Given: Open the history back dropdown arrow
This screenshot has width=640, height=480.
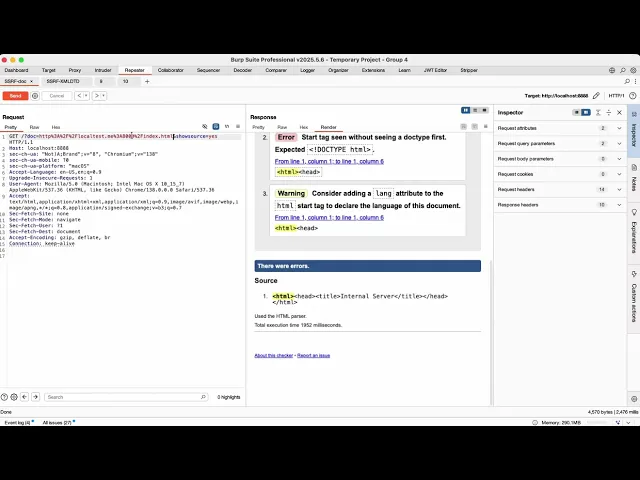Looking at the screenshot, I should (x=86, y=96).
